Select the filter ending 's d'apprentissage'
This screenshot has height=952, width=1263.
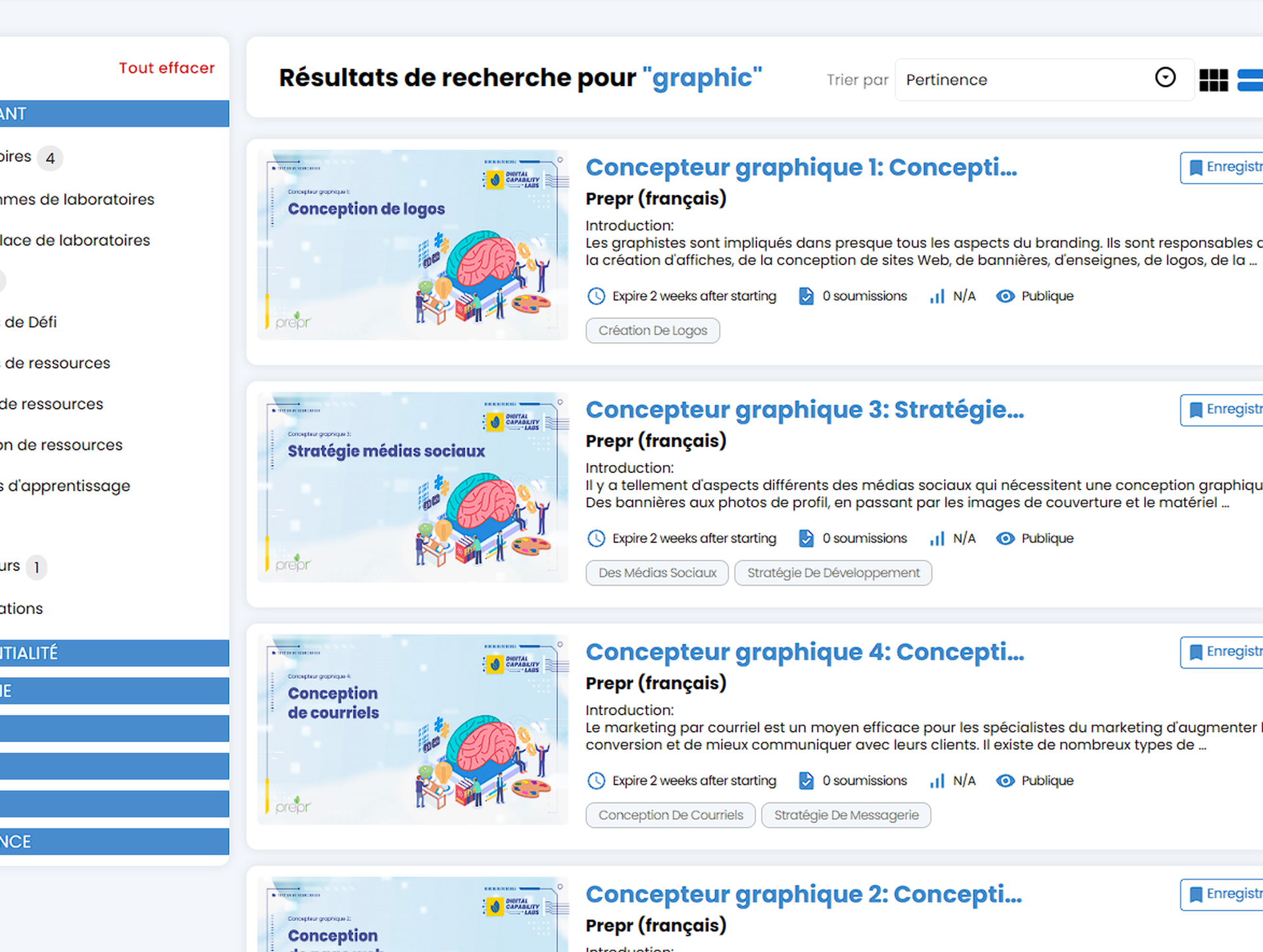click(65, 486)
